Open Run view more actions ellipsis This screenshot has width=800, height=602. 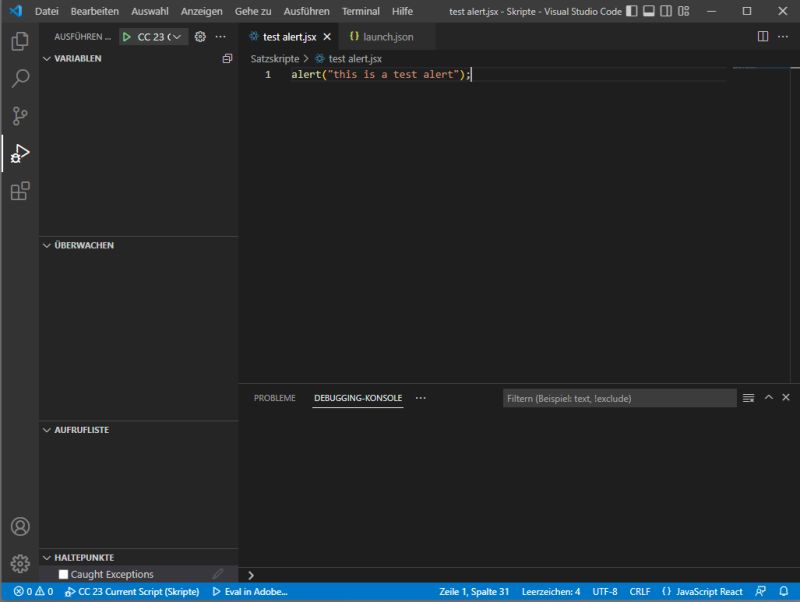tap(220, 37)
